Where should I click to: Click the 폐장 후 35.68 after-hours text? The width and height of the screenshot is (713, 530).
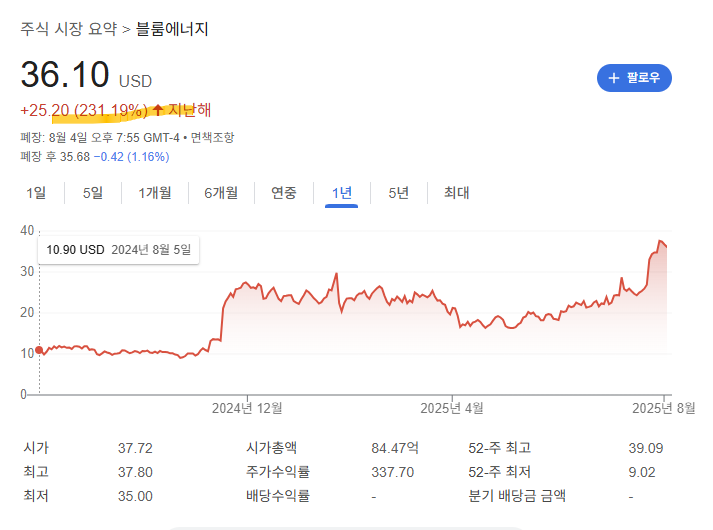point(55,157)
